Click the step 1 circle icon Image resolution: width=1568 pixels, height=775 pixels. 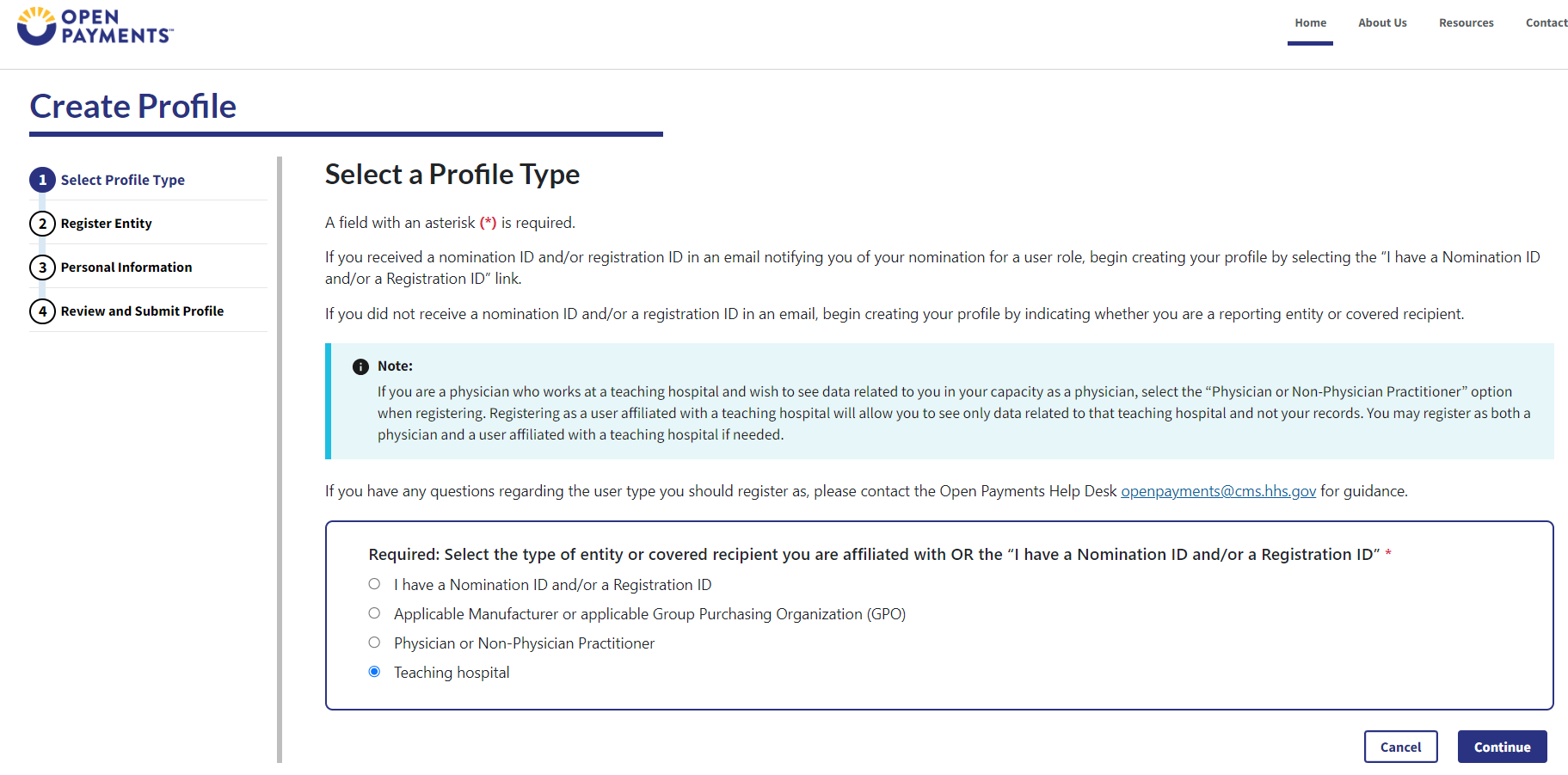click(x=42, y=180)
